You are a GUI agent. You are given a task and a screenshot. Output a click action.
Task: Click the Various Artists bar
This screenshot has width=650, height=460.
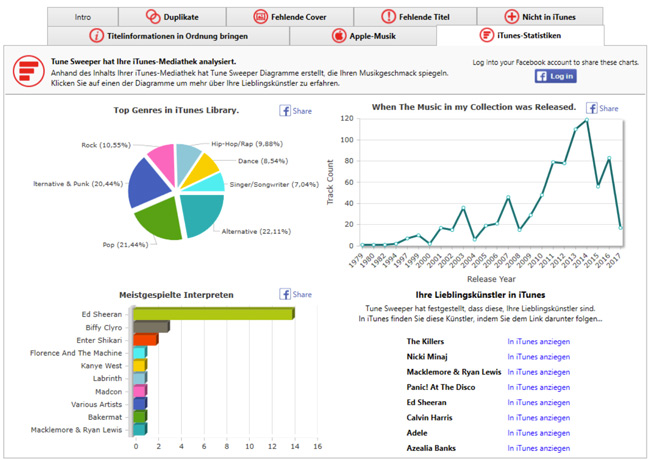pos(140,404)
